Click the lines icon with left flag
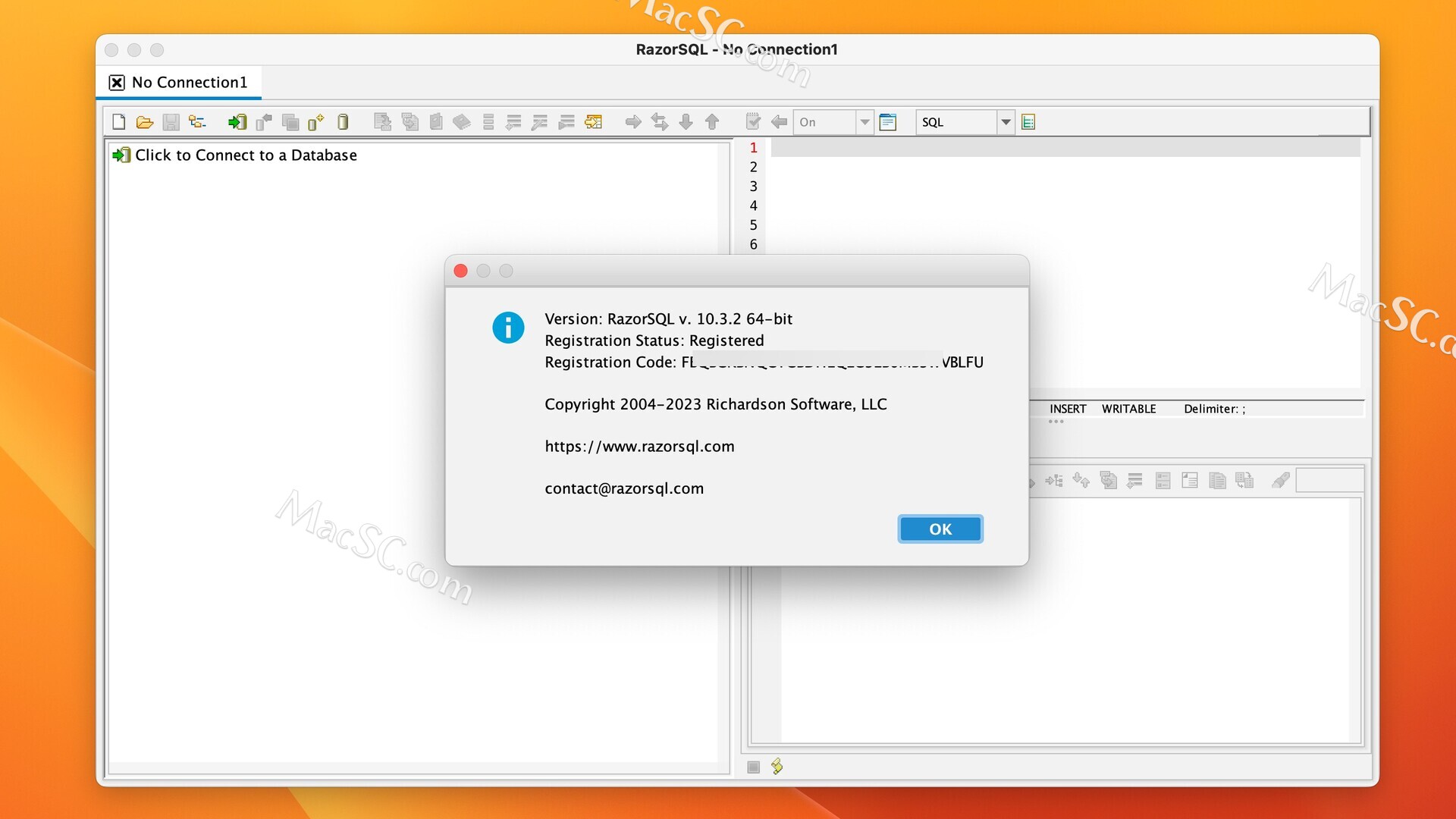 566,122
